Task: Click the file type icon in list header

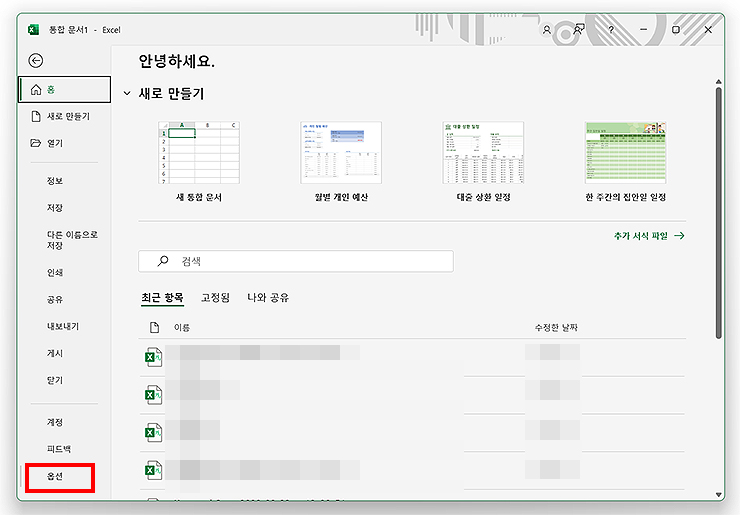Action: 154,327
